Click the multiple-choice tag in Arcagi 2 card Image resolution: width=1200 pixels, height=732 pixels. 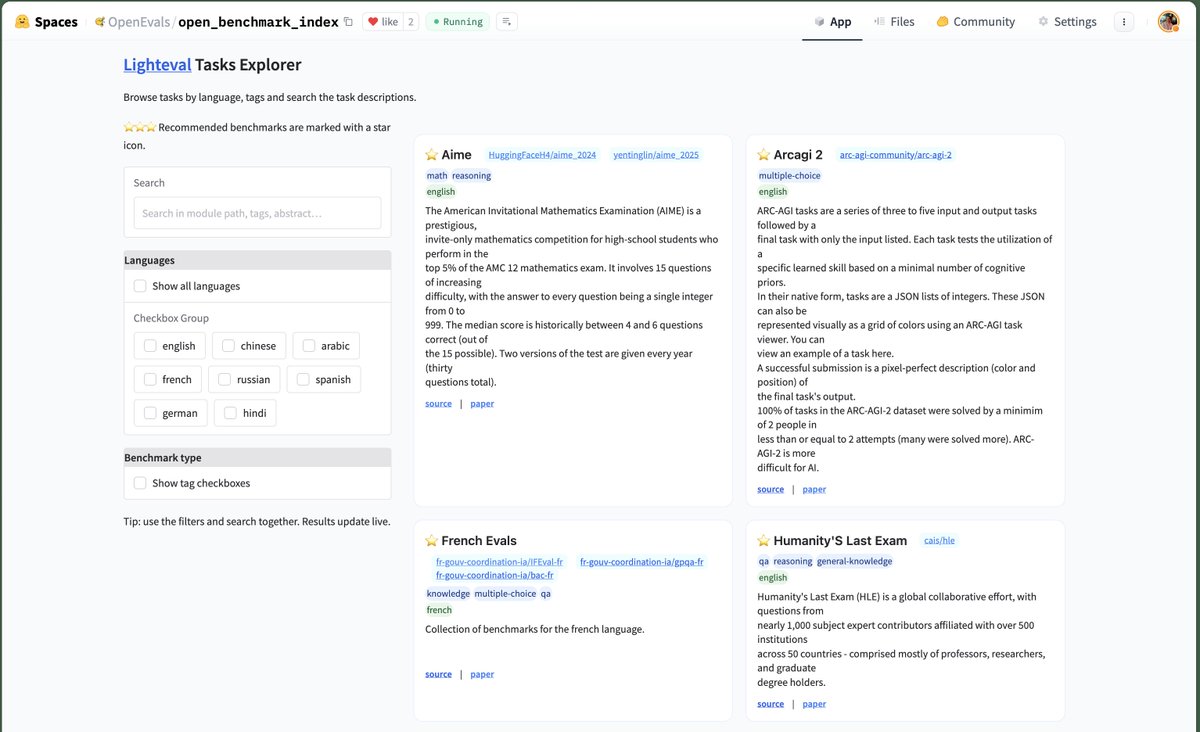click(x=789, y=176)
